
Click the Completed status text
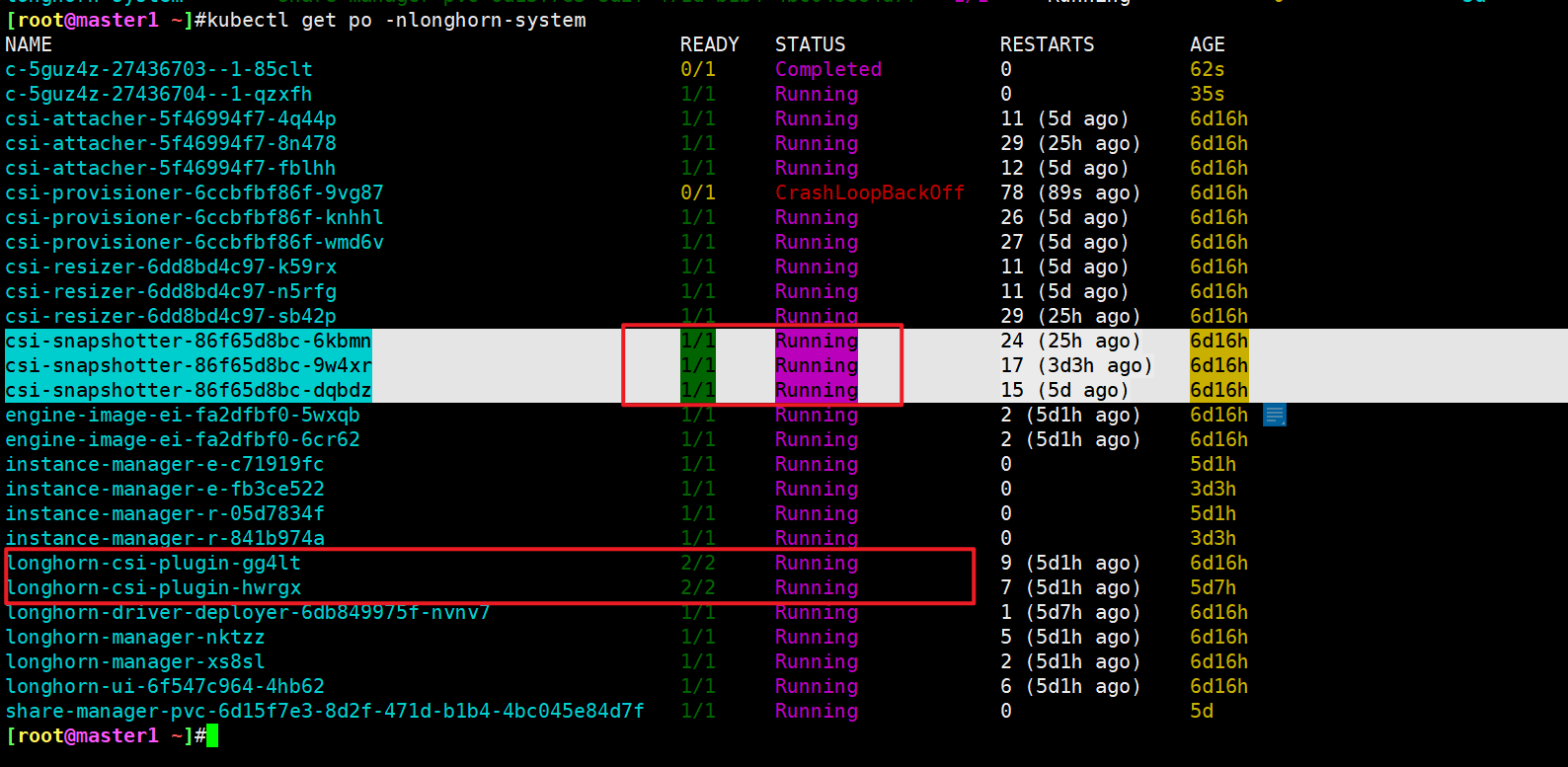pyautogui.click(x=828, y=69)
